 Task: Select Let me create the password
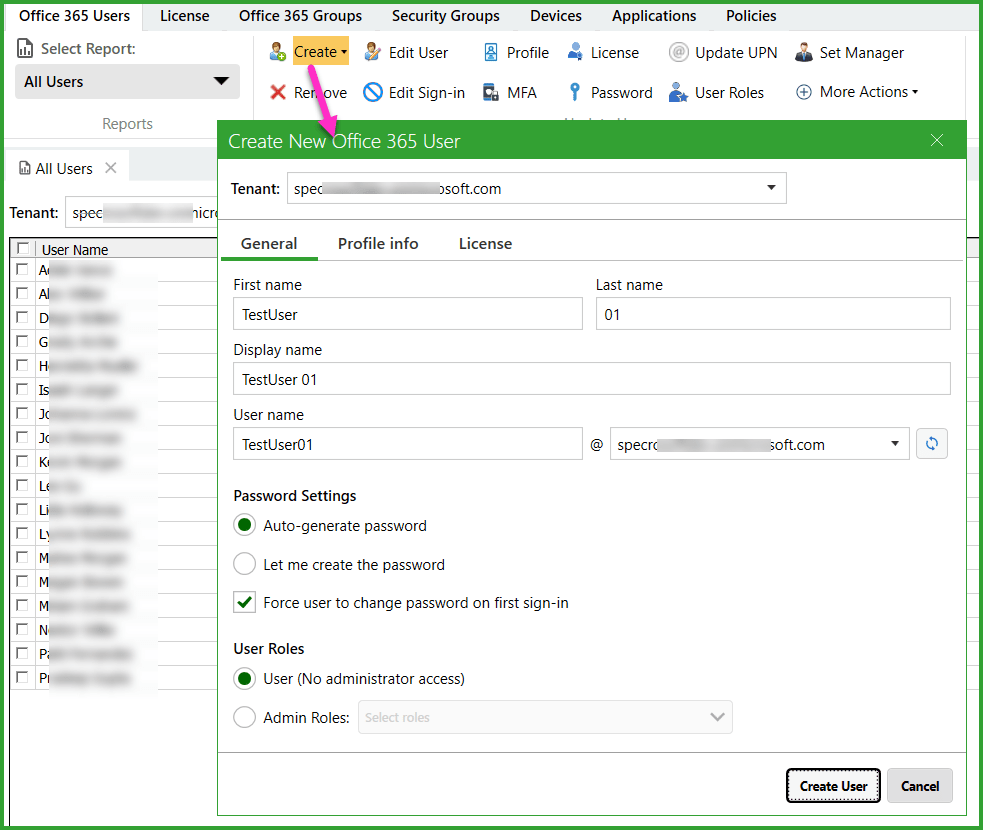(244, 564)
